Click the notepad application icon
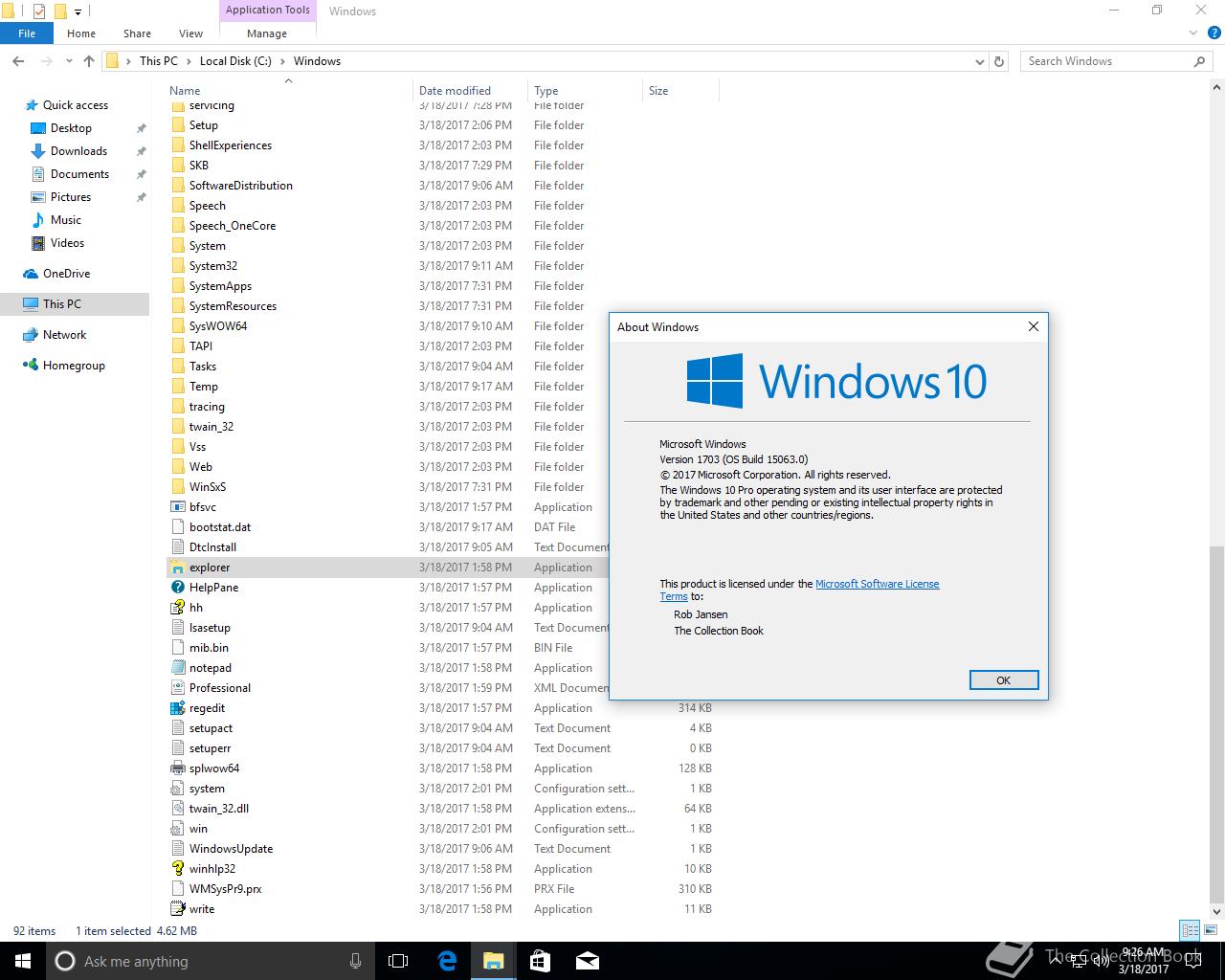1225x980 pixels. click(177, 668)
